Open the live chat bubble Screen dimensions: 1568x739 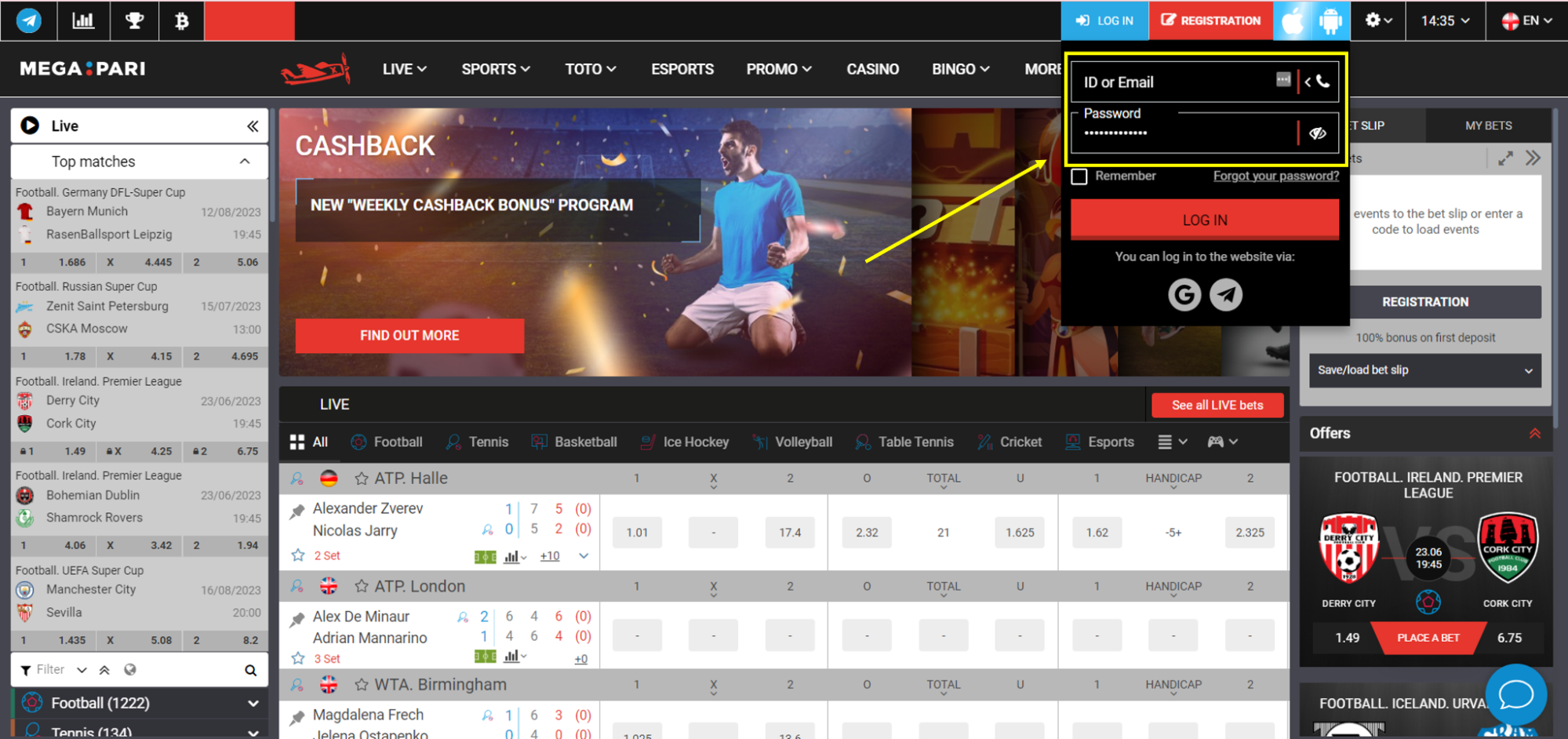click(1515, 694)
